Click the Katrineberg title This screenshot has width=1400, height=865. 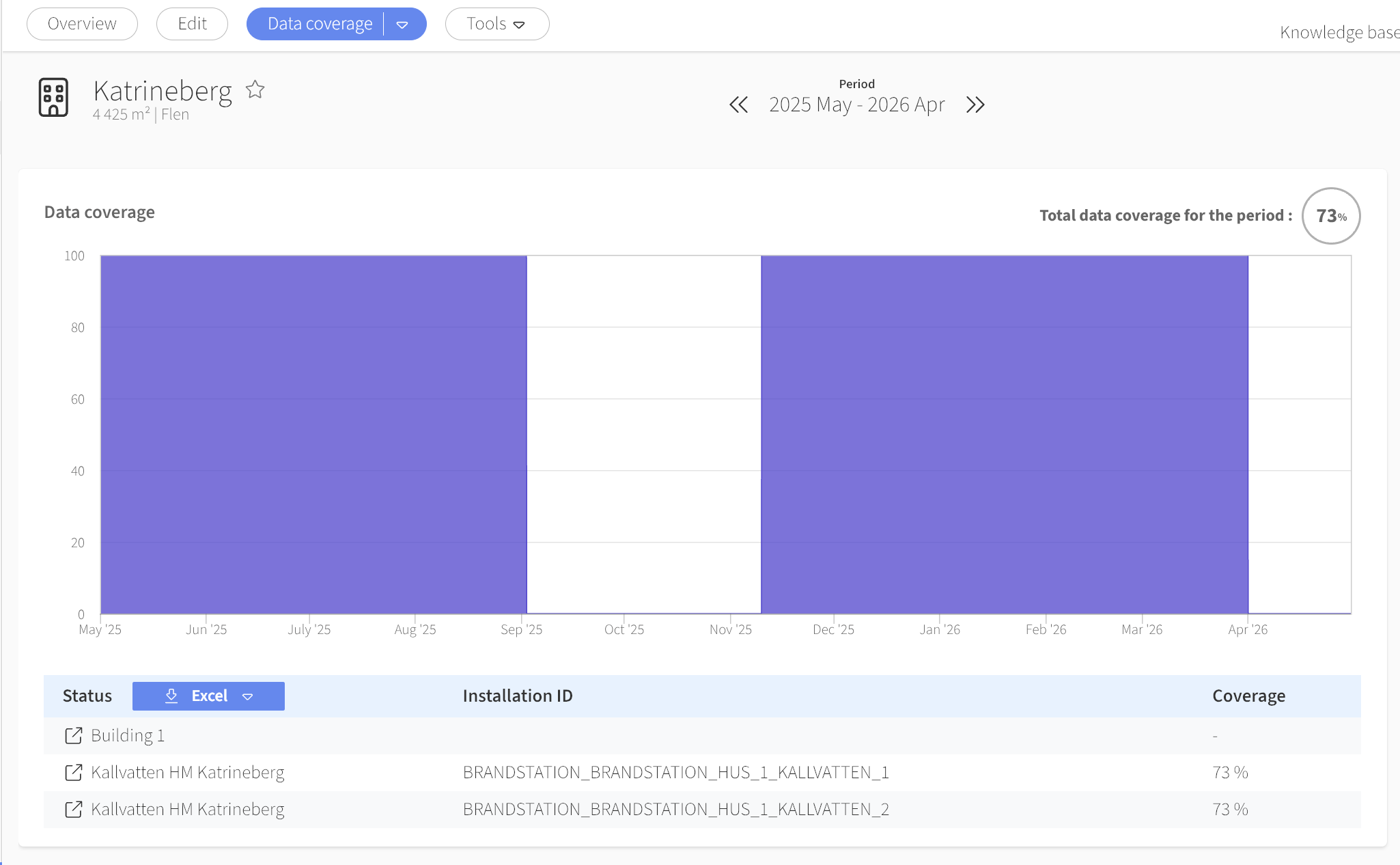(163, 91)
